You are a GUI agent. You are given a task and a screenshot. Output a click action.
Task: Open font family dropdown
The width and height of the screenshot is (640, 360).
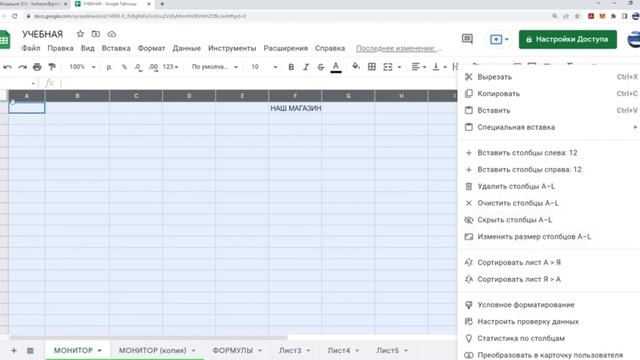[x=215, y=67]
